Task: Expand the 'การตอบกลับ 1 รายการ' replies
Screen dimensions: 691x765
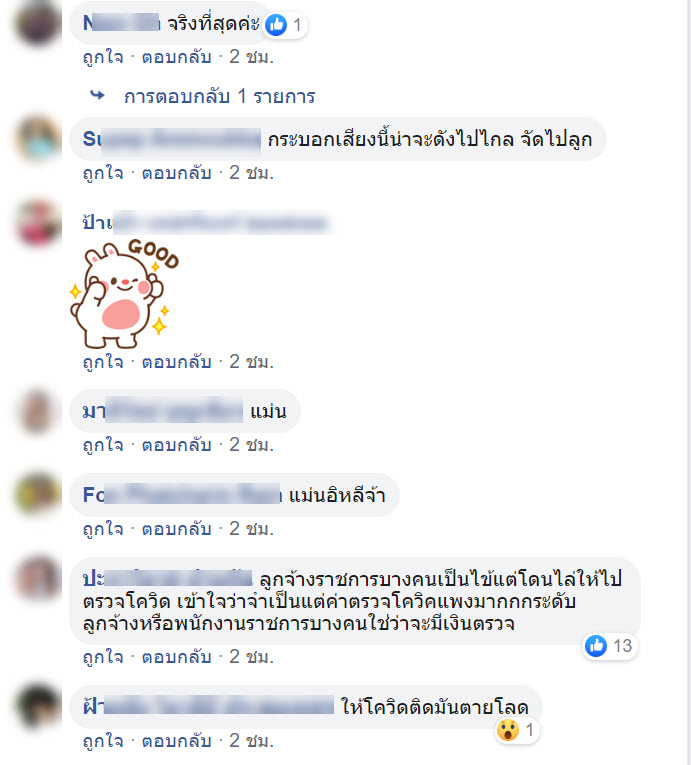Action: point(220,97)
